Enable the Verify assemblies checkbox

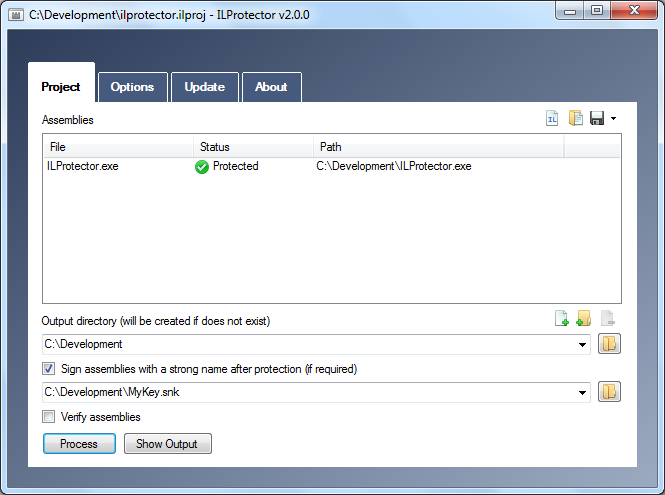48,417
